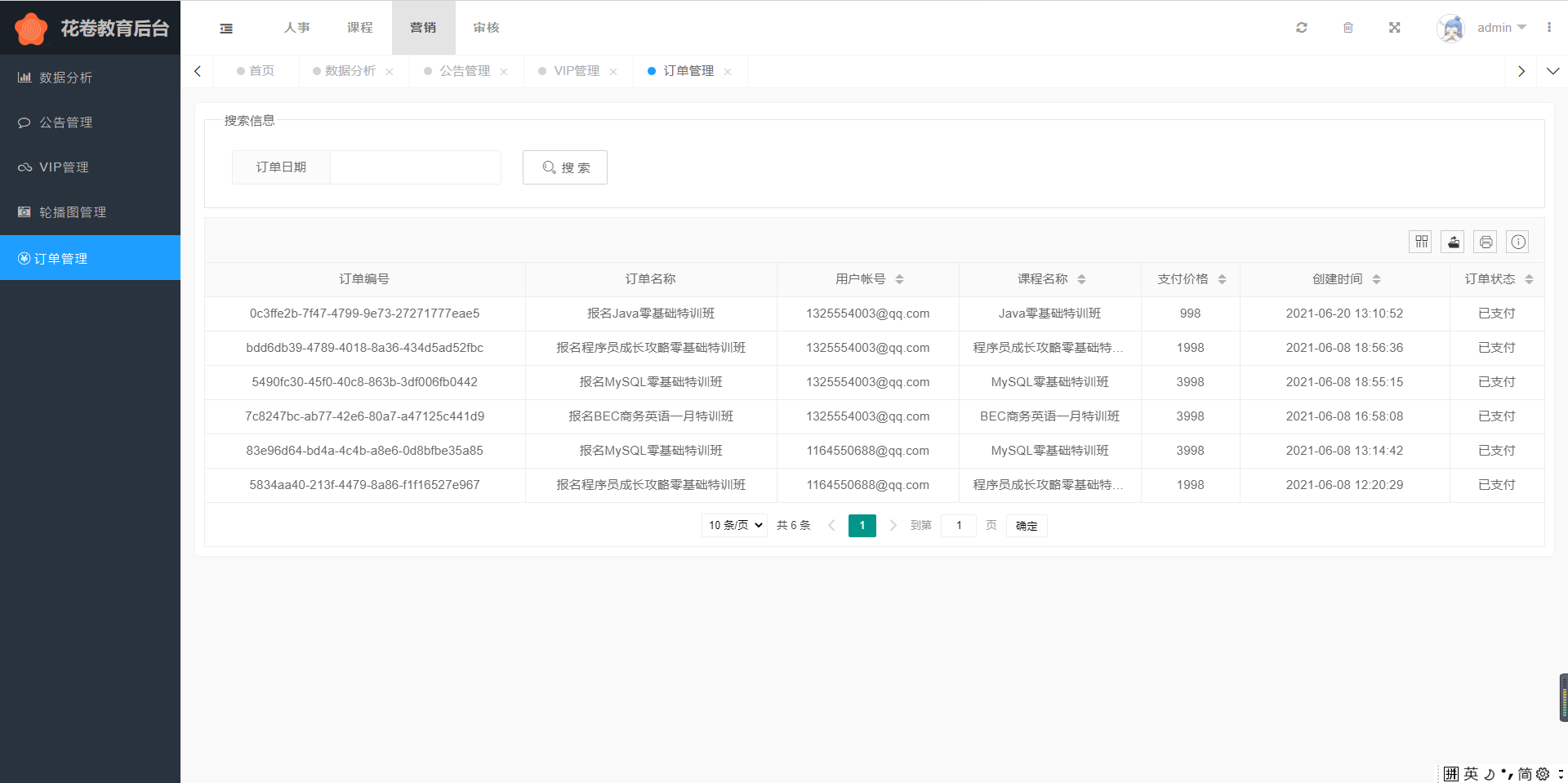Click the 订单日期 date input field

[416, 167]
